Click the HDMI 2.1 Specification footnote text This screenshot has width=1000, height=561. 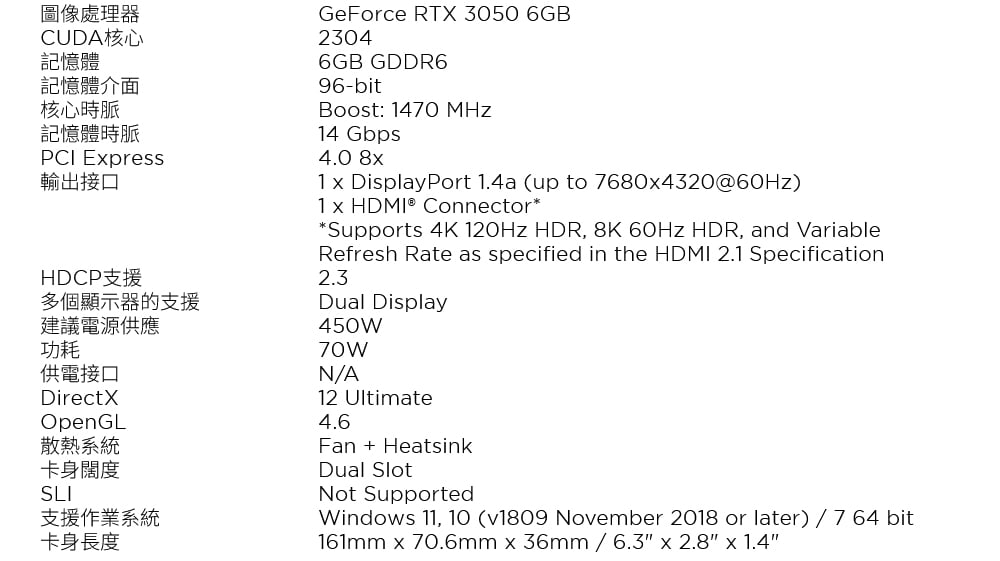tap(601, 242)
